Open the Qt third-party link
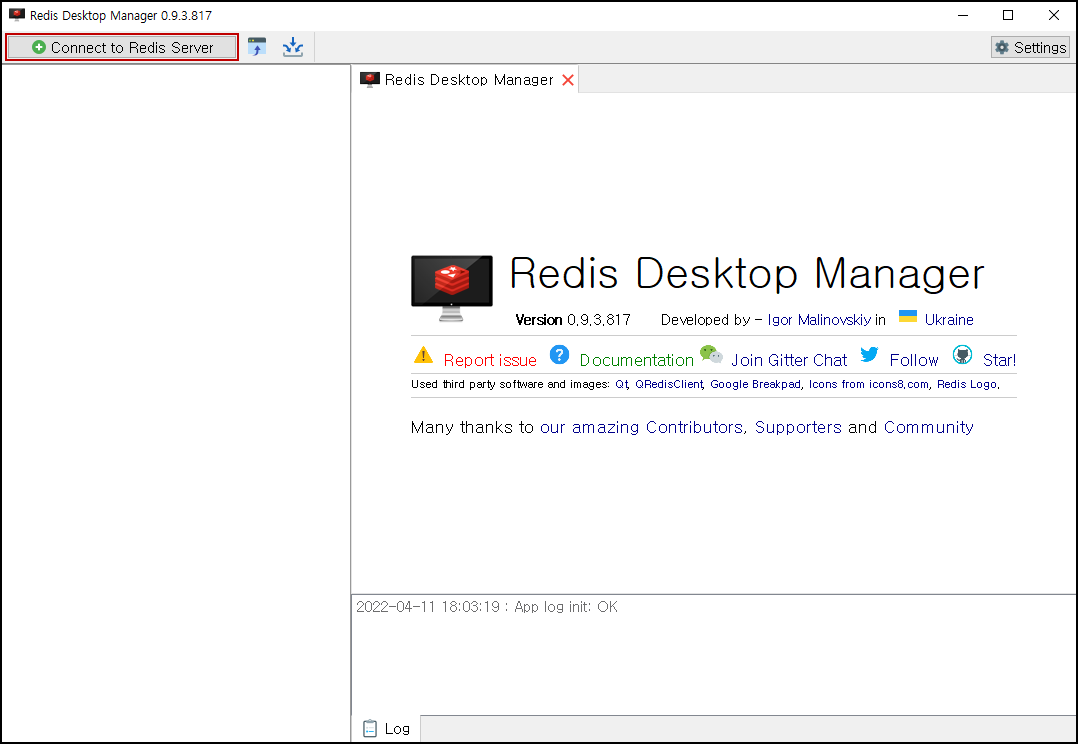 pyautogui.click(x=622, y=384)
